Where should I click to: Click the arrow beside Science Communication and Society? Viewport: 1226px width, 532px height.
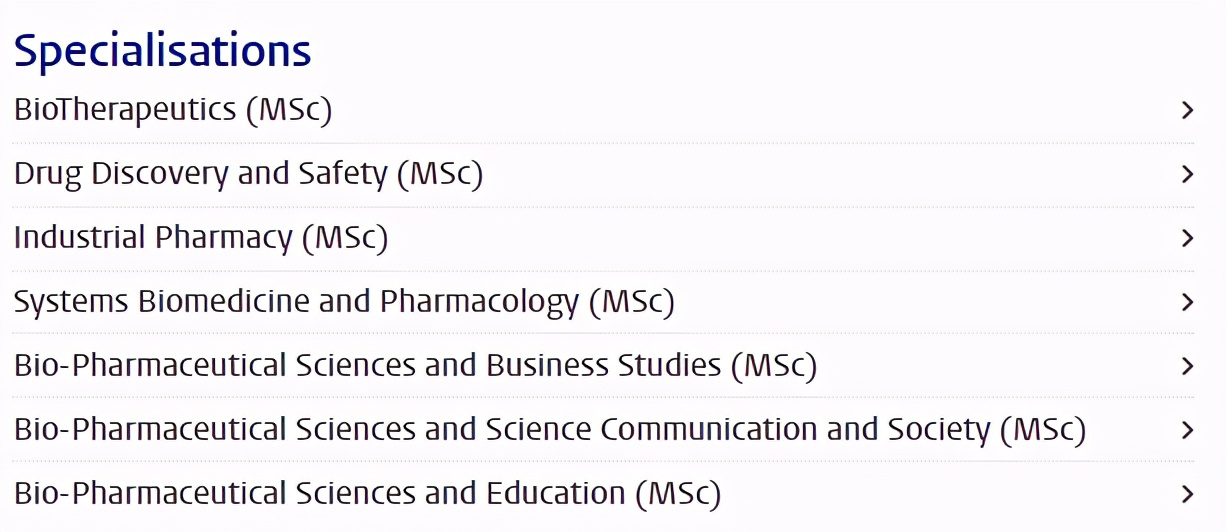point(1187,430)
